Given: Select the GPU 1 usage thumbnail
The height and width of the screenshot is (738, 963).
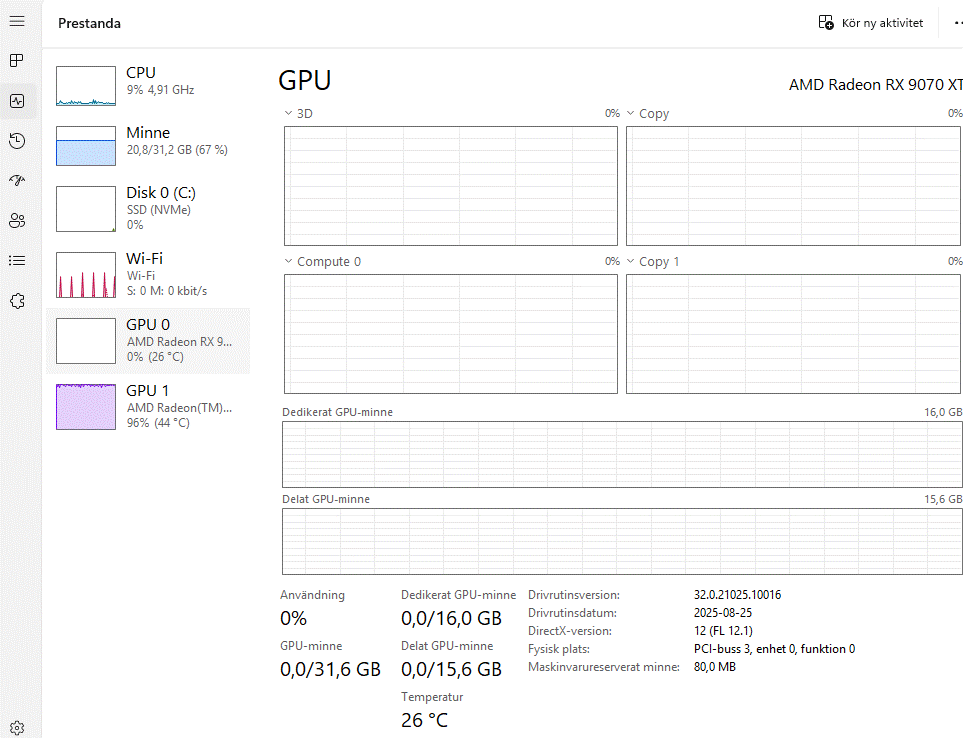Looking at the screenshot, I should pos(86,407).
